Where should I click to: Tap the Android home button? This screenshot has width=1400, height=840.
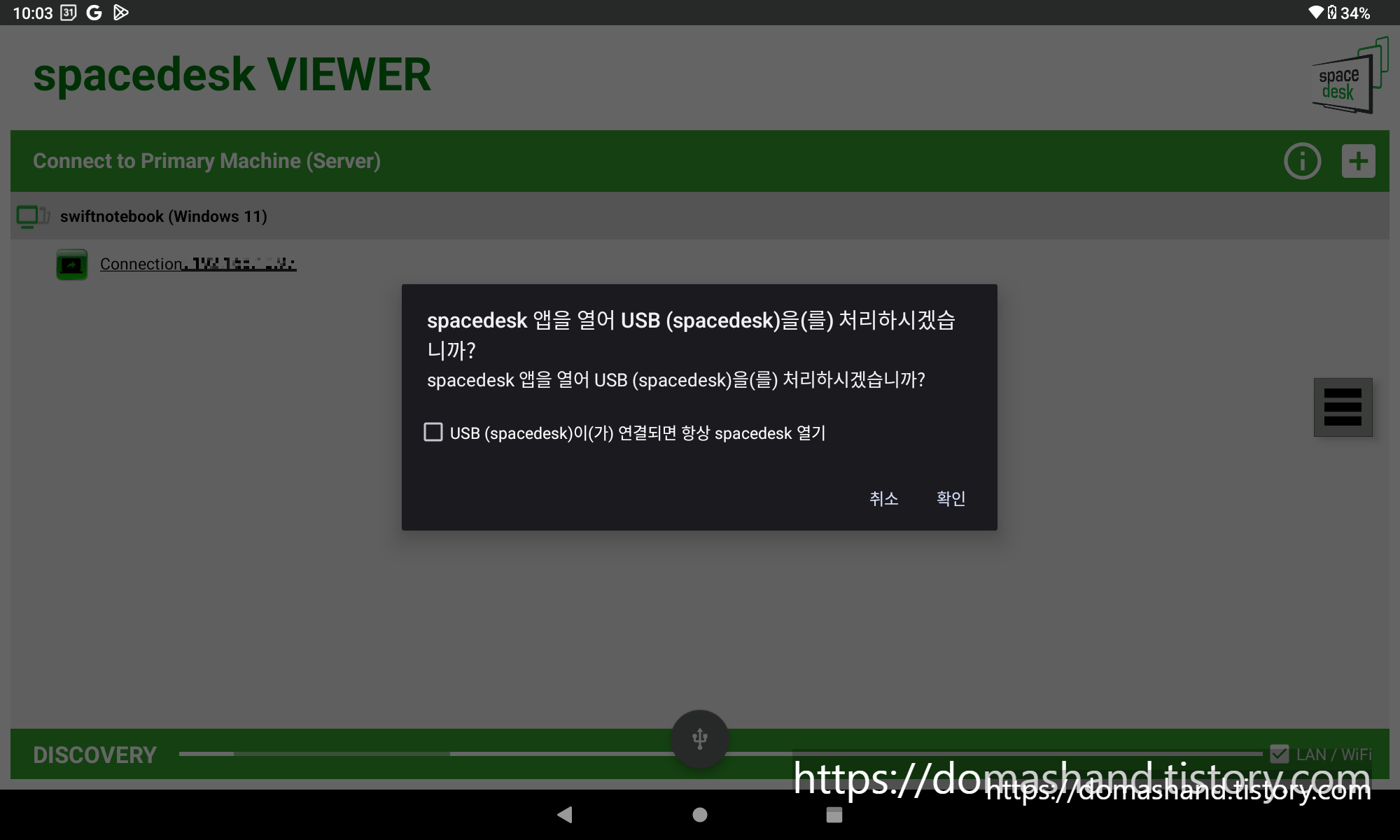point(699,815)
